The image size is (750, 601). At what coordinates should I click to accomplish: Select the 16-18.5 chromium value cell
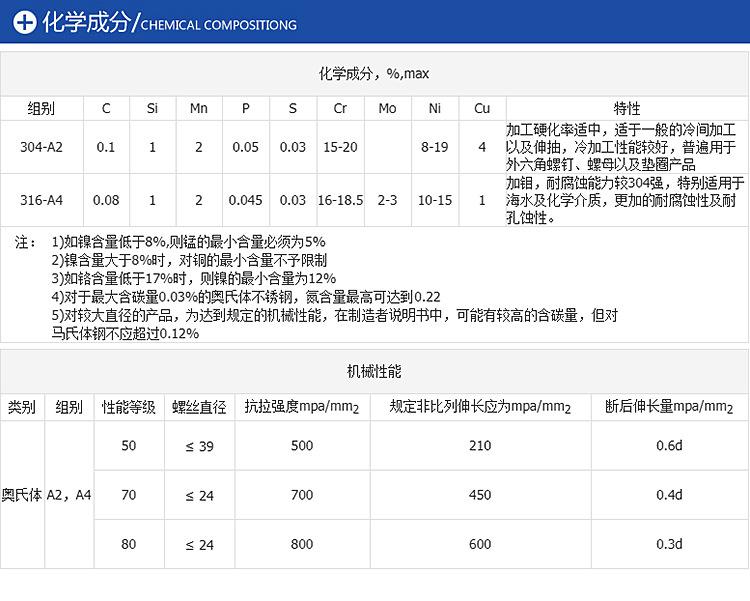[340, 200]
